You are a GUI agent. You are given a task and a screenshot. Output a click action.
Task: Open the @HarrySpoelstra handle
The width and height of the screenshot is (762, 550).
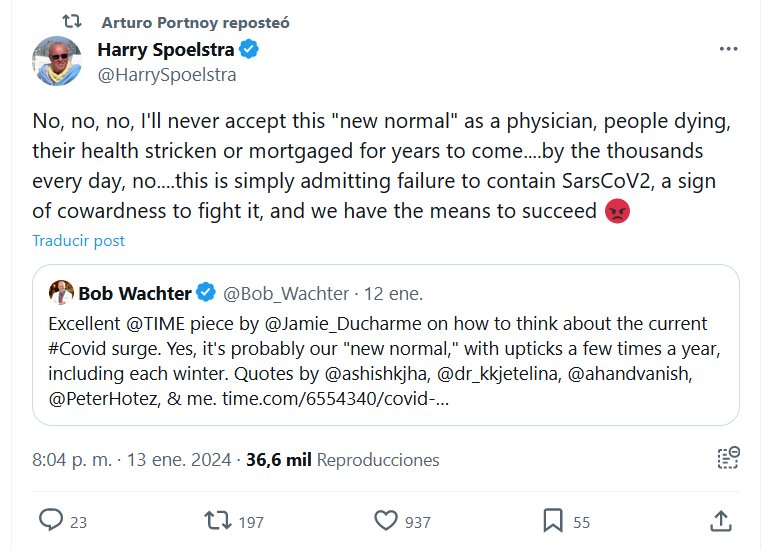click(166, 74)
